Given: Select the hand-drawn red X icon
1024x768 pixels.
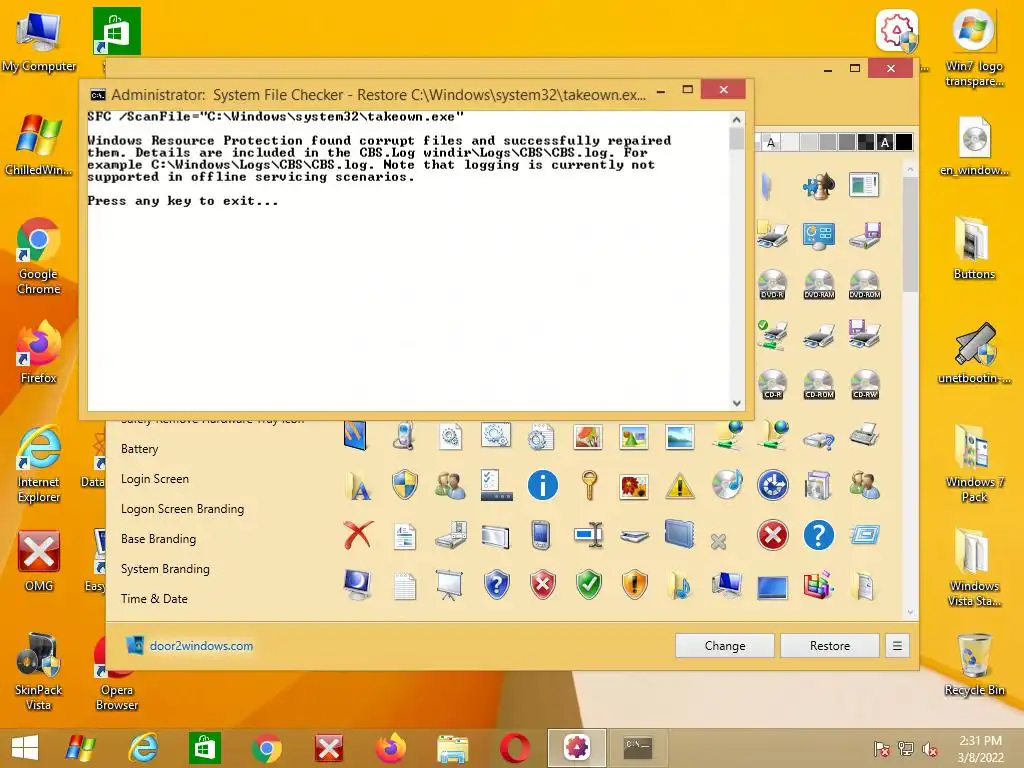Looking at the screenshot, I should 359,535.
